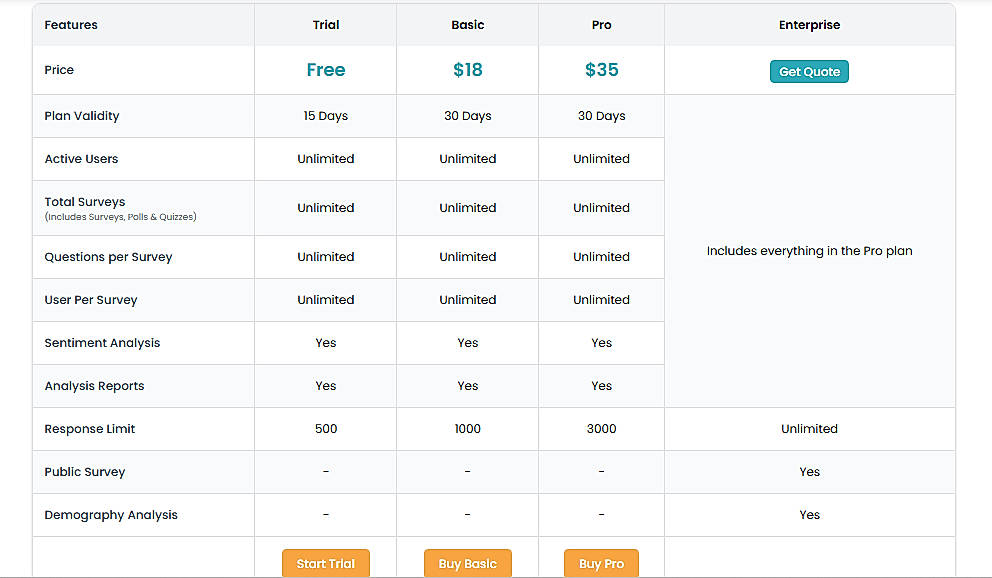Click the $18 Basic price

468,70
